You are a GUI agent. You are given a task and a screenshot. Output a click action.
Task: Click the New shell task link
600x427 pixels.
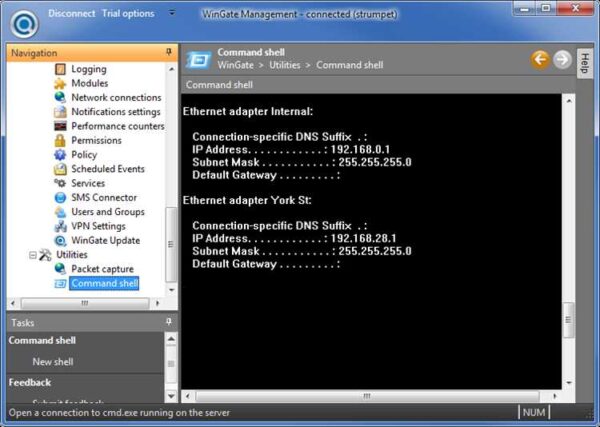(53, 362)
